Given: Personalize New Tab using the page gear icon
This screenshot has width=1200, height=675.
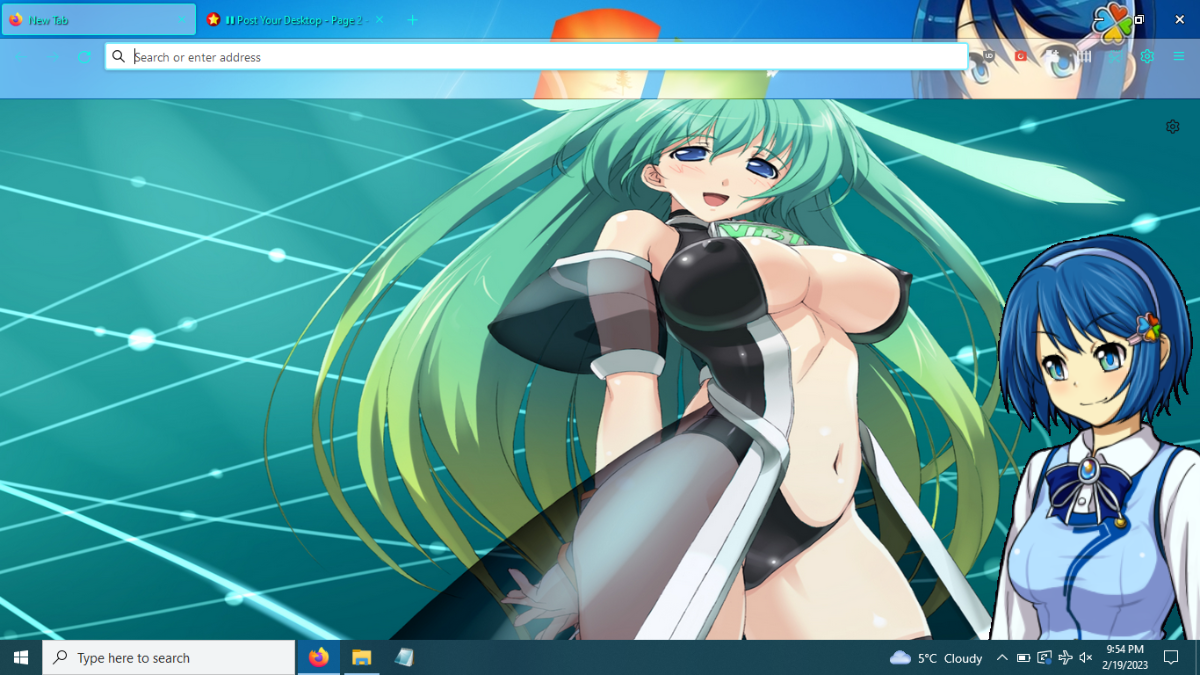Looking at the screenshot, I should pos(1172,127).
